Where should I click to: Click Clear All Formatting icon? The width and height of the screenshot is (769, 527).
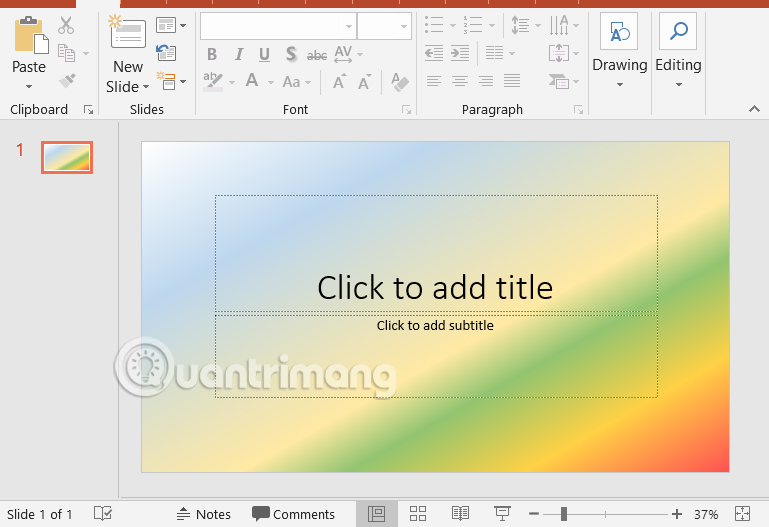pyautogui.click(x=400, y=81)
